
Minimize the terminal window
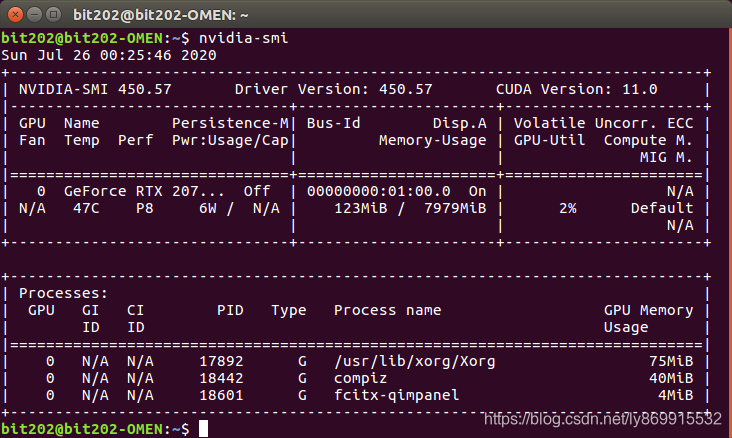coord(34,14)
